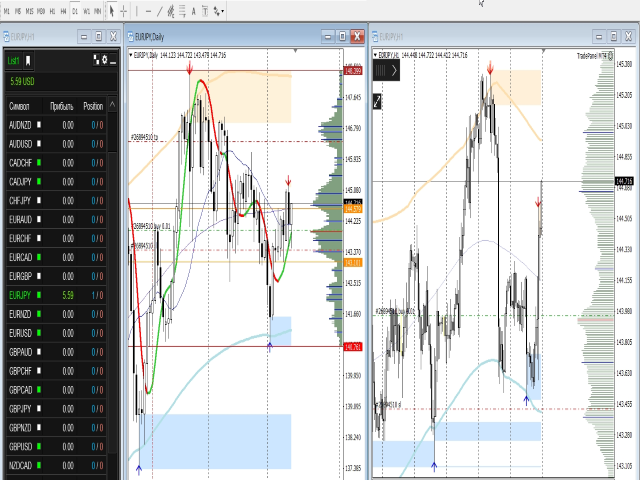Open the List1 tab in panel
This screenshot has height=480, width=640.
(x=13, y=61)
